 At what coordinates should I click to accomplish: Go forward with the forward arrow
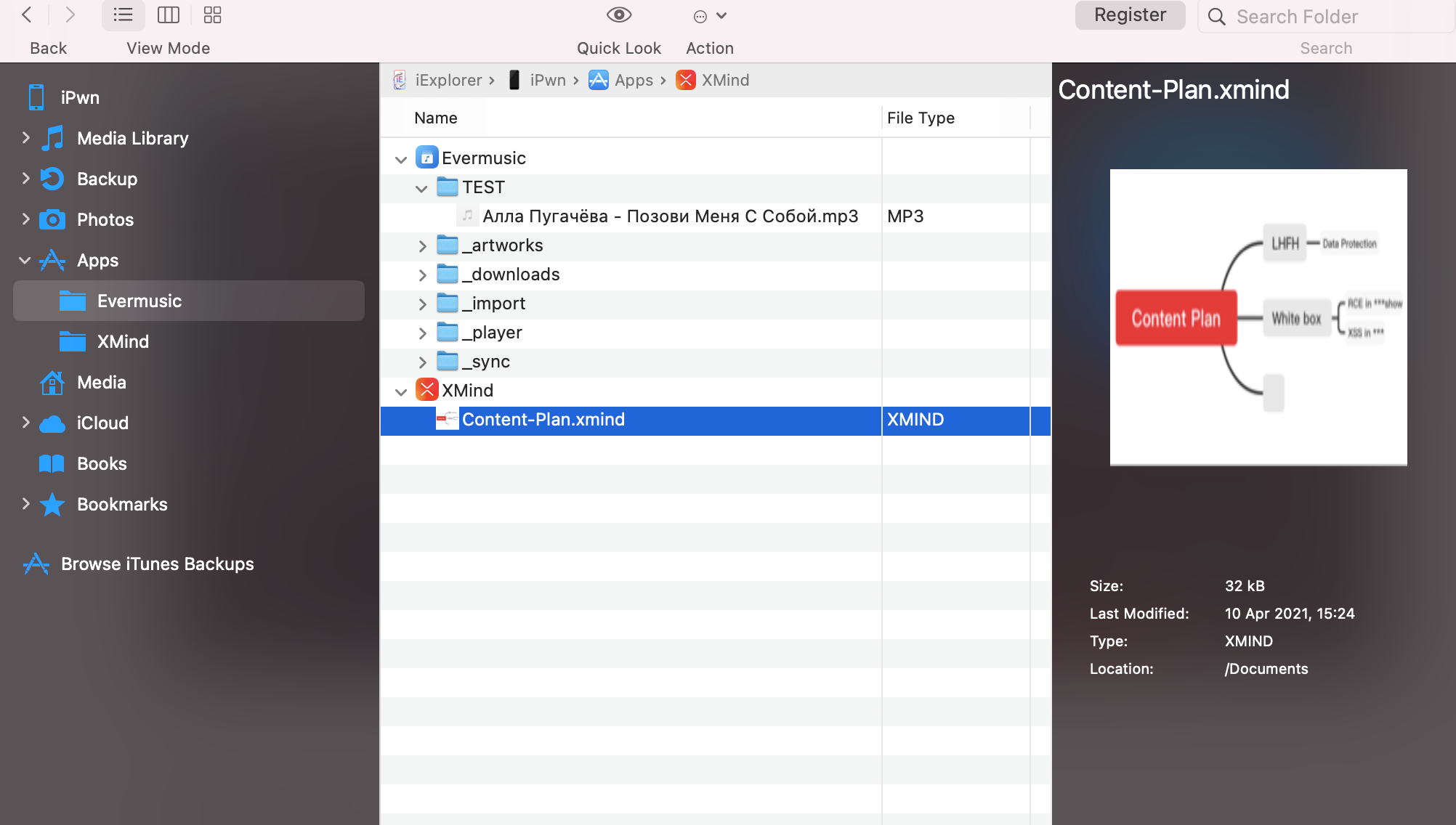pos(70,15)
